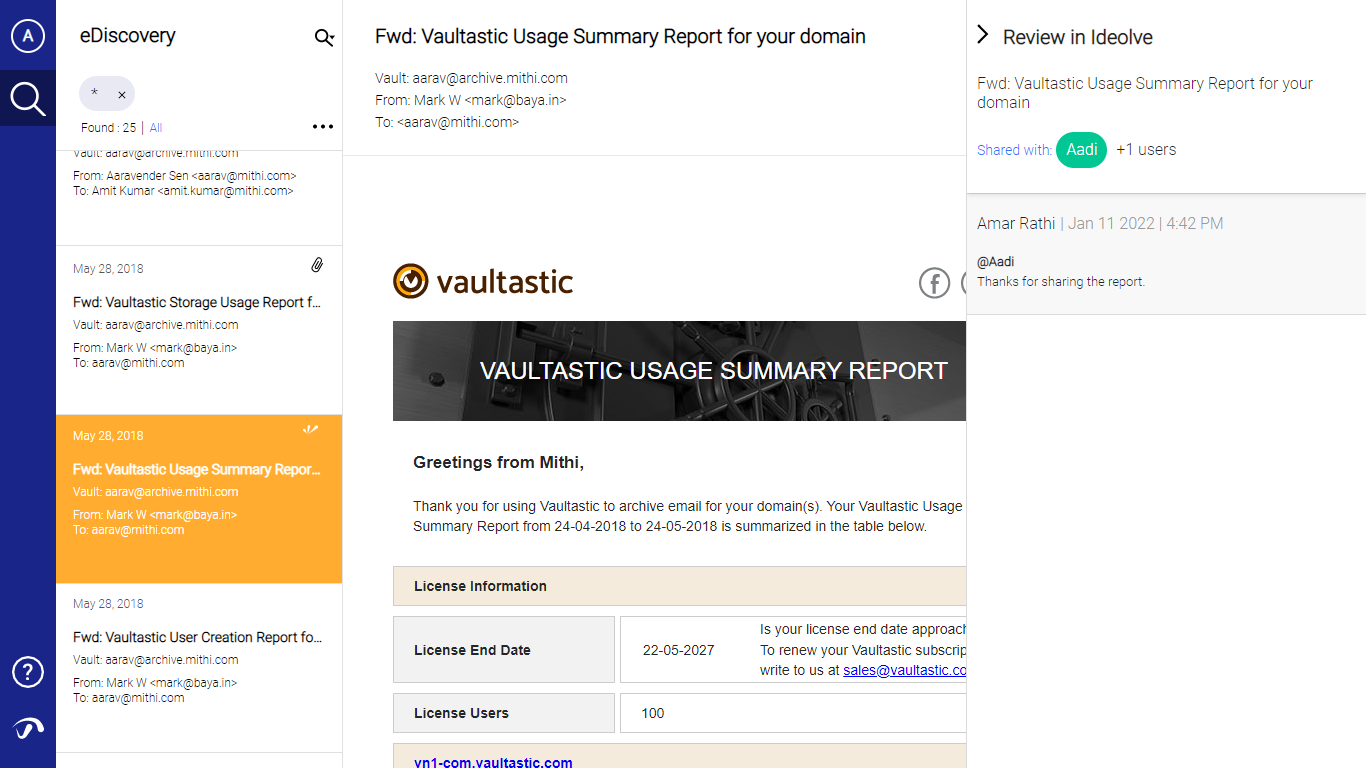Click the shared document title in Ideolve panel
Viewport: 1366px width, 768px height.
pyautogui.click(x=1145, y=93)
